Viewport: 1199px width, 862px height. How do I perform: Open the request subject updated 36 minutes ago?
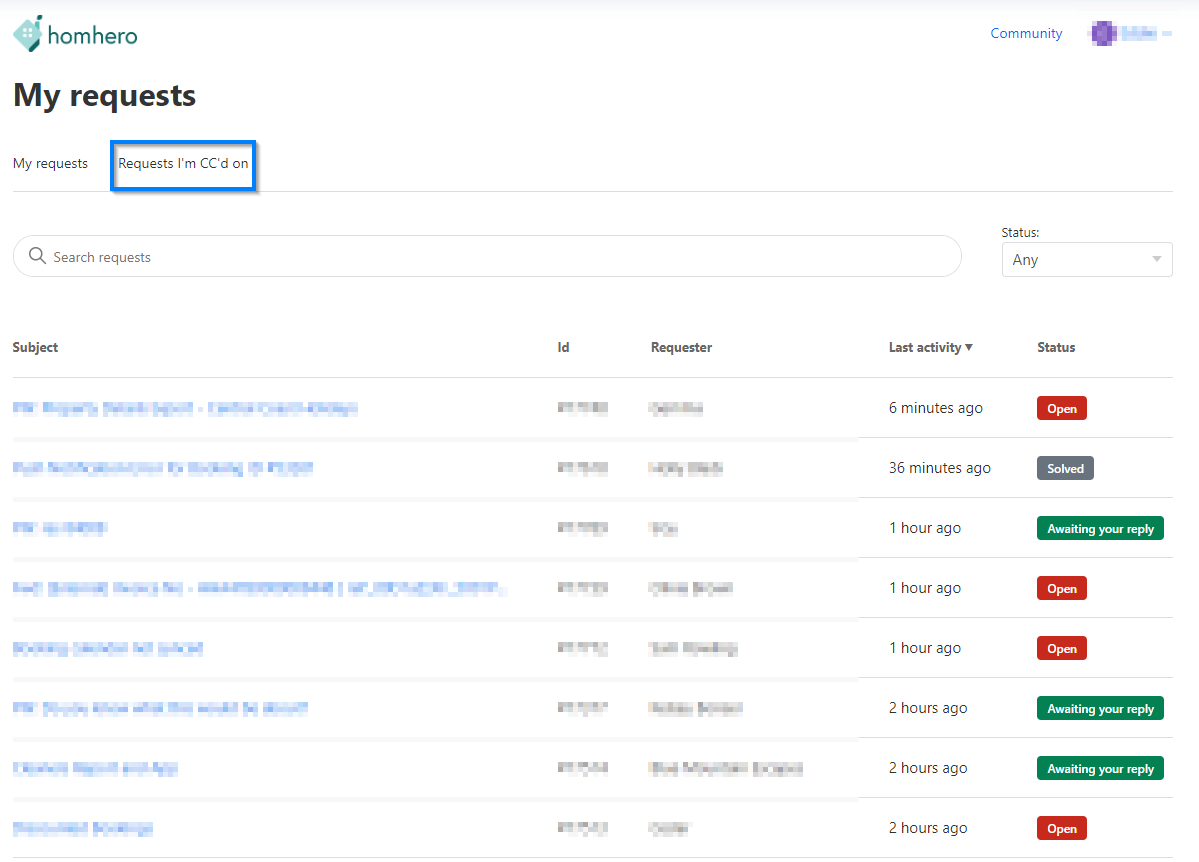click(x=163, y=468)
